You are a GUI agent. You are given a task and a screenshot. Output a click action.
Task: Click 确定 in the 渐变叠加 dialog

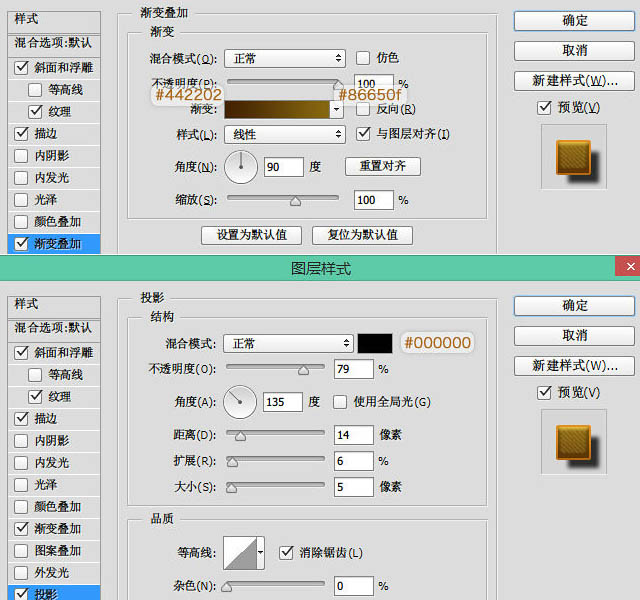pyautogui.click(x=574, y=20)
